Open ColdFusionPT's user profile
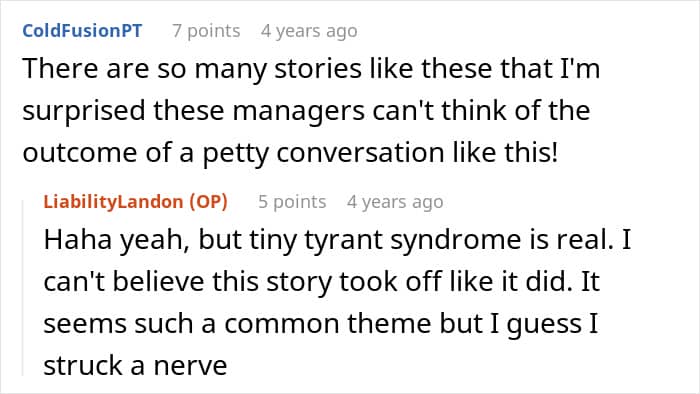The width and height of the screenshot is (700, 394). point(82,31)
